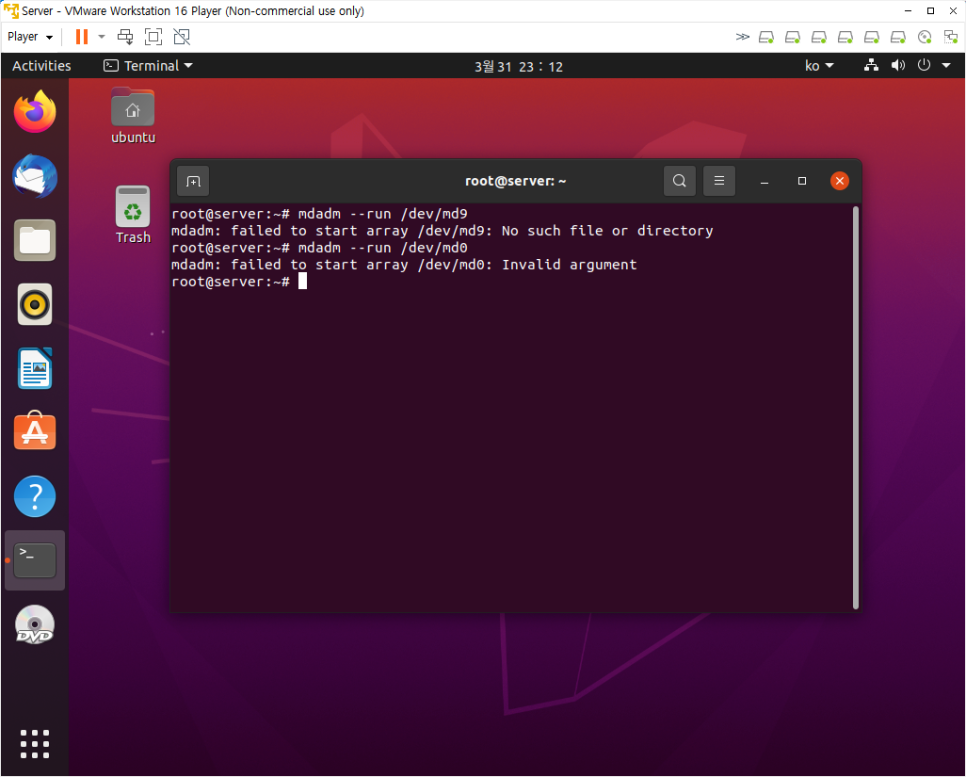Expand the power options arrow beside pause
This screenshot has width=966, height=777.
coord(102,37)
